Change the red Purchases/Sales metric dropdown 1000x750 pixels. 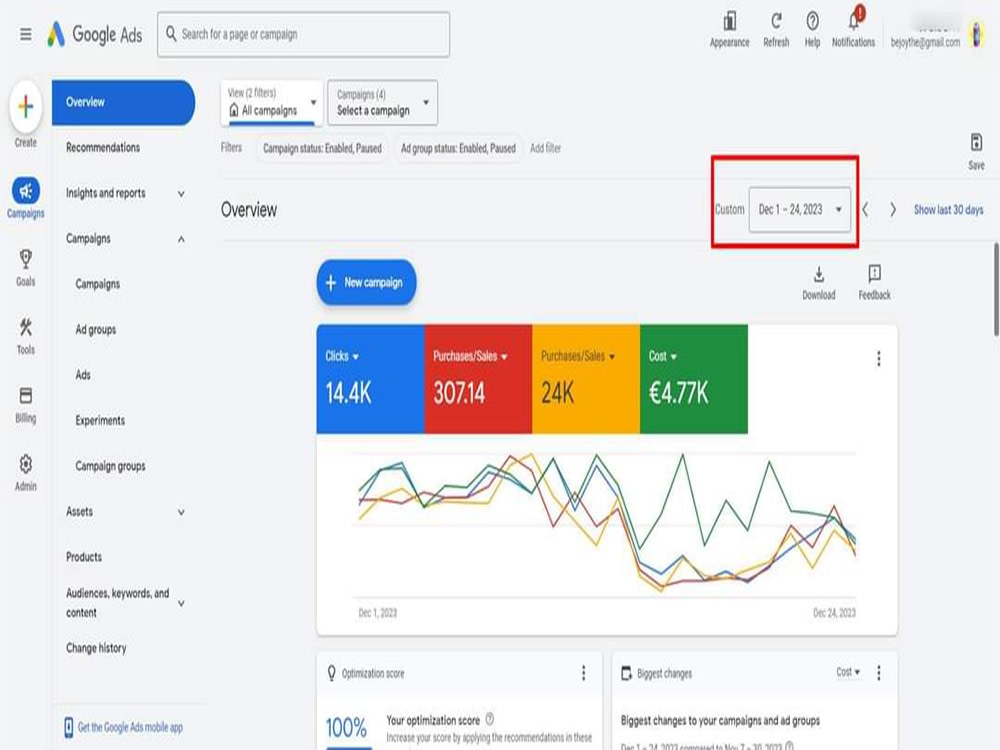point(471,357)
